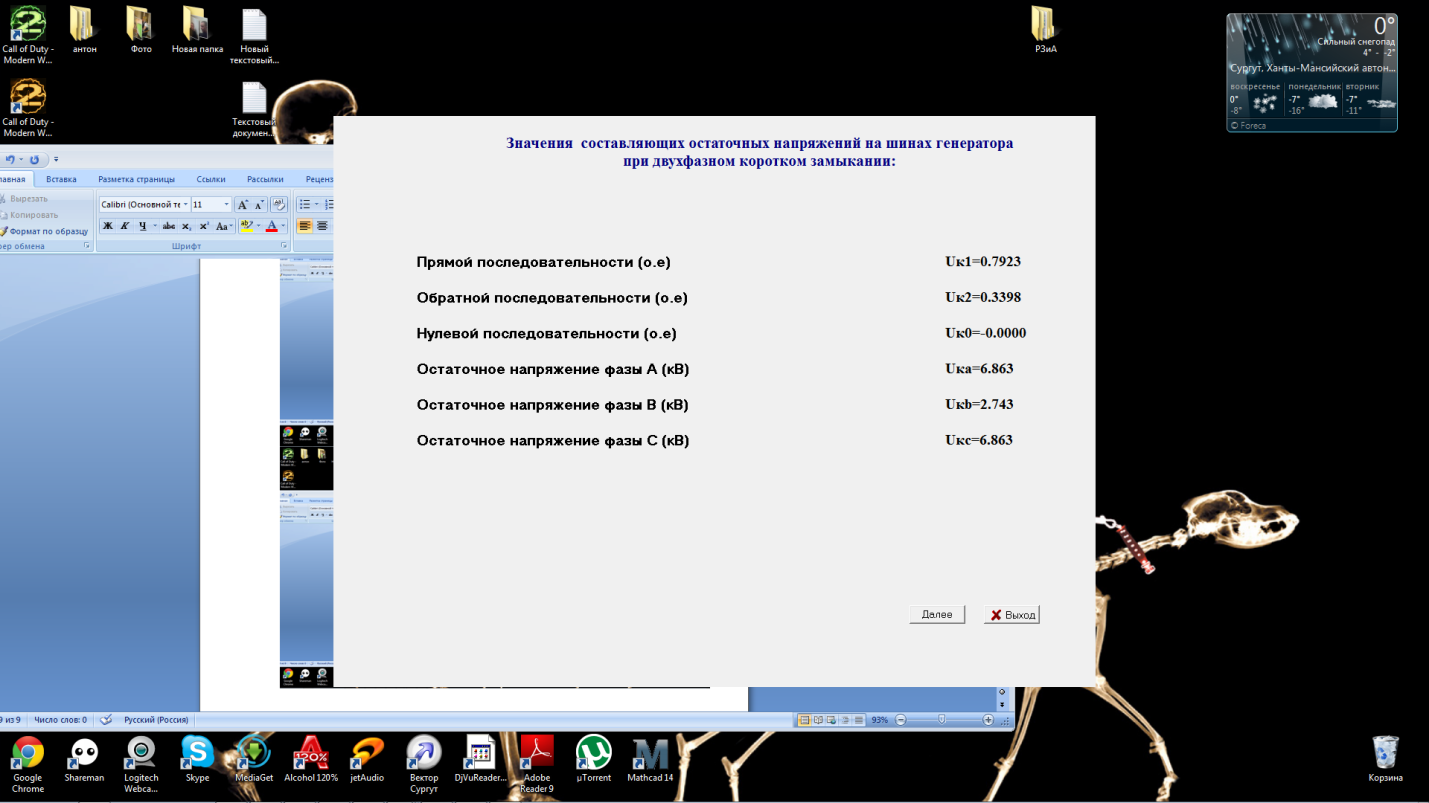Expand the Calibri font name dropdown
The image size is (1429, 803).
185,204
